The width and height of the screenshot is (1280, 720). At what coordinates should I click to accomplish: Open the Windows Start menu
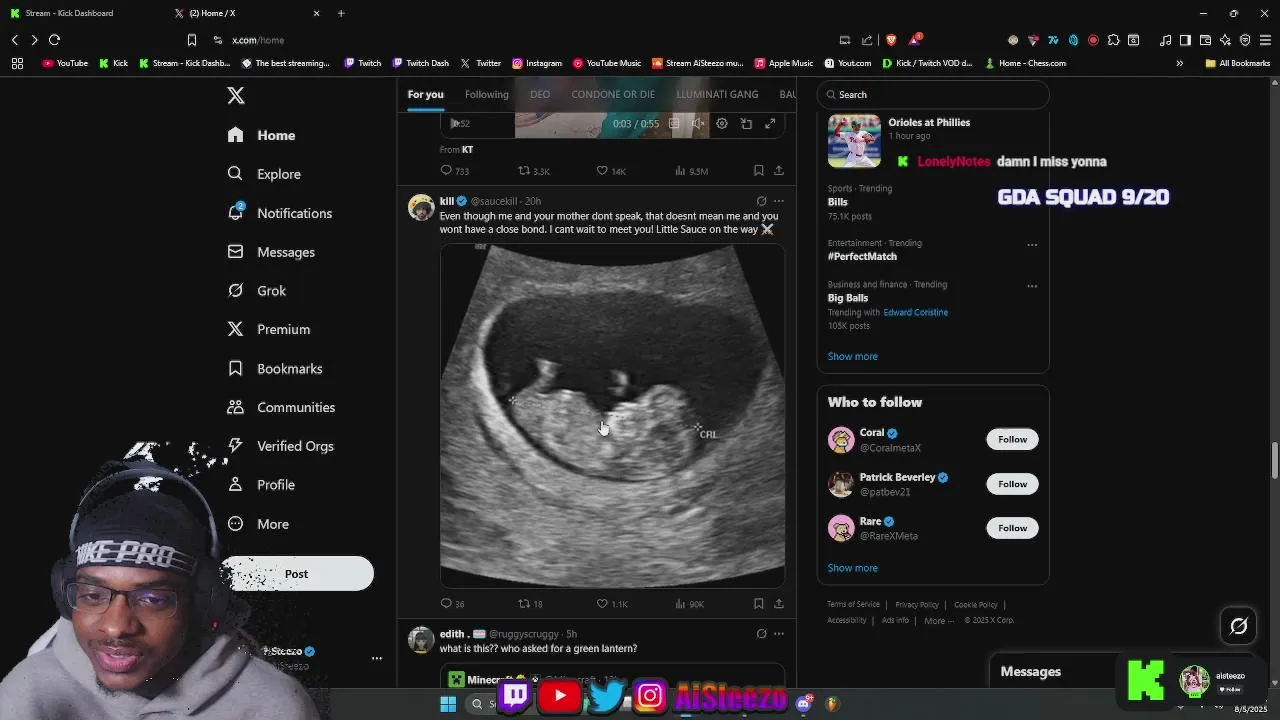coord(448,704)
